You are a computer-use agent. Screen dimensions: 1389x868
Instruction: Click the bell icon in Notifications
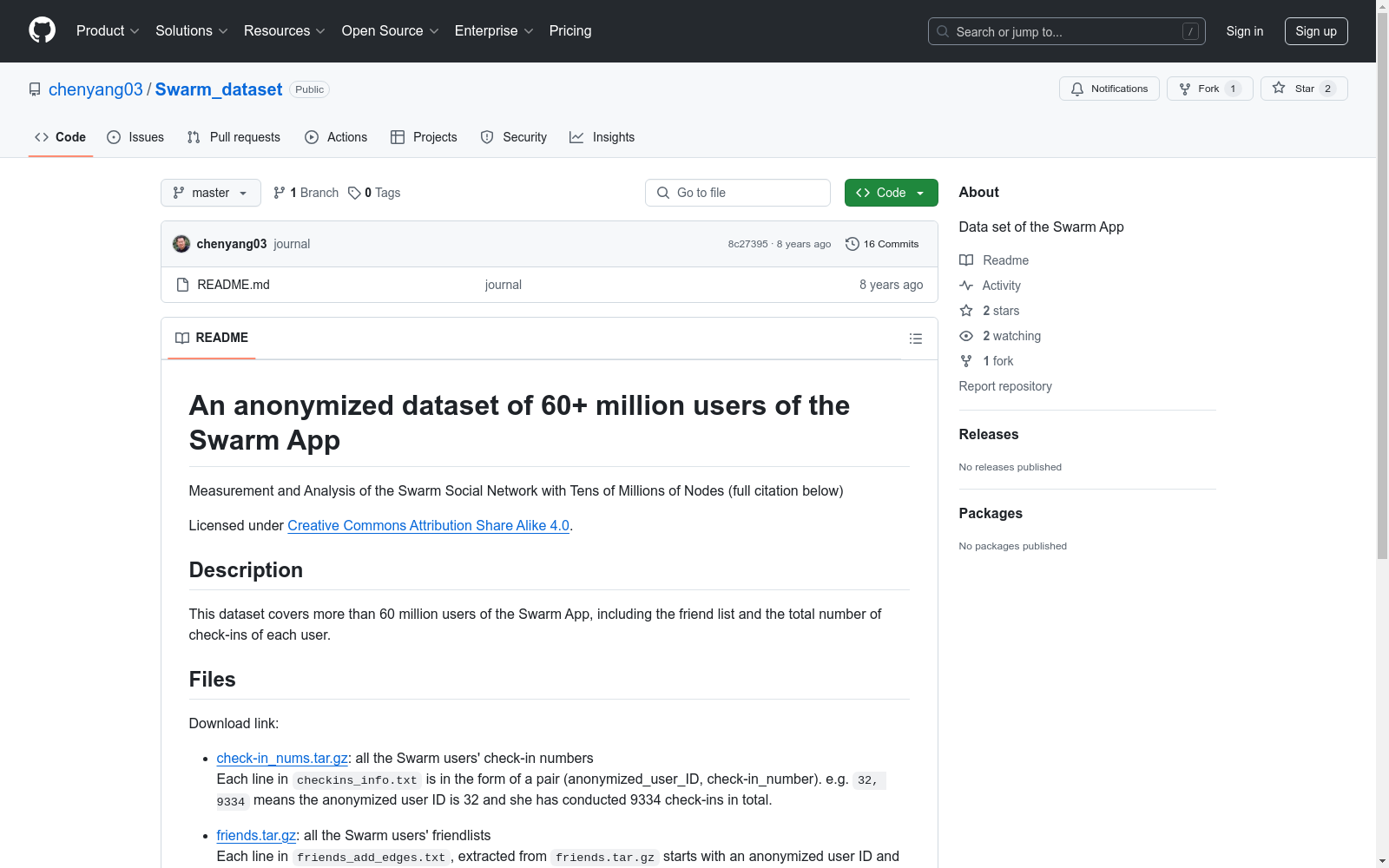point(1077,89)
